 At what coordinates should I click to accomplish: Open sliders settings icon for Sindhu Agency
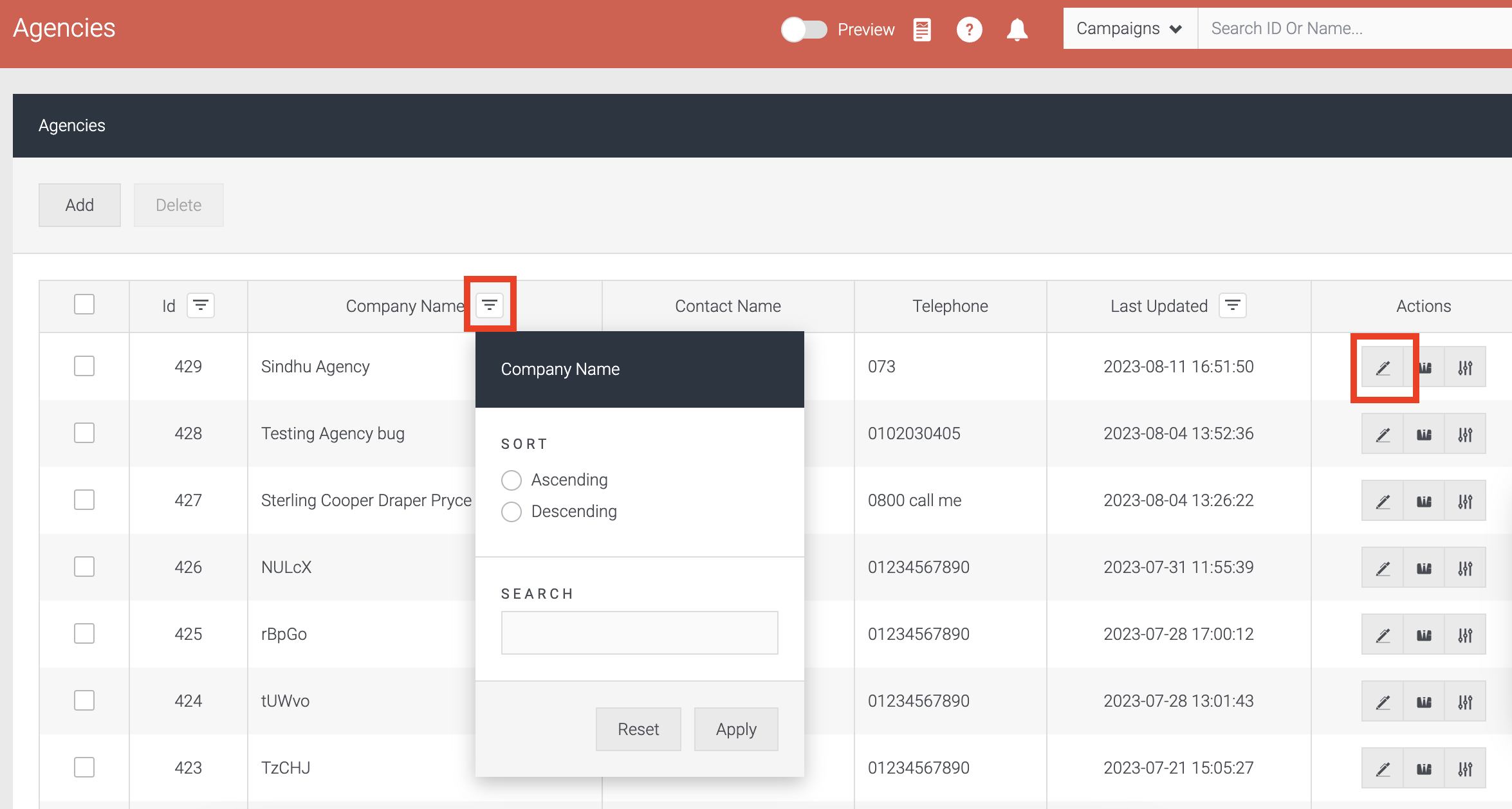pos(1465,367)
